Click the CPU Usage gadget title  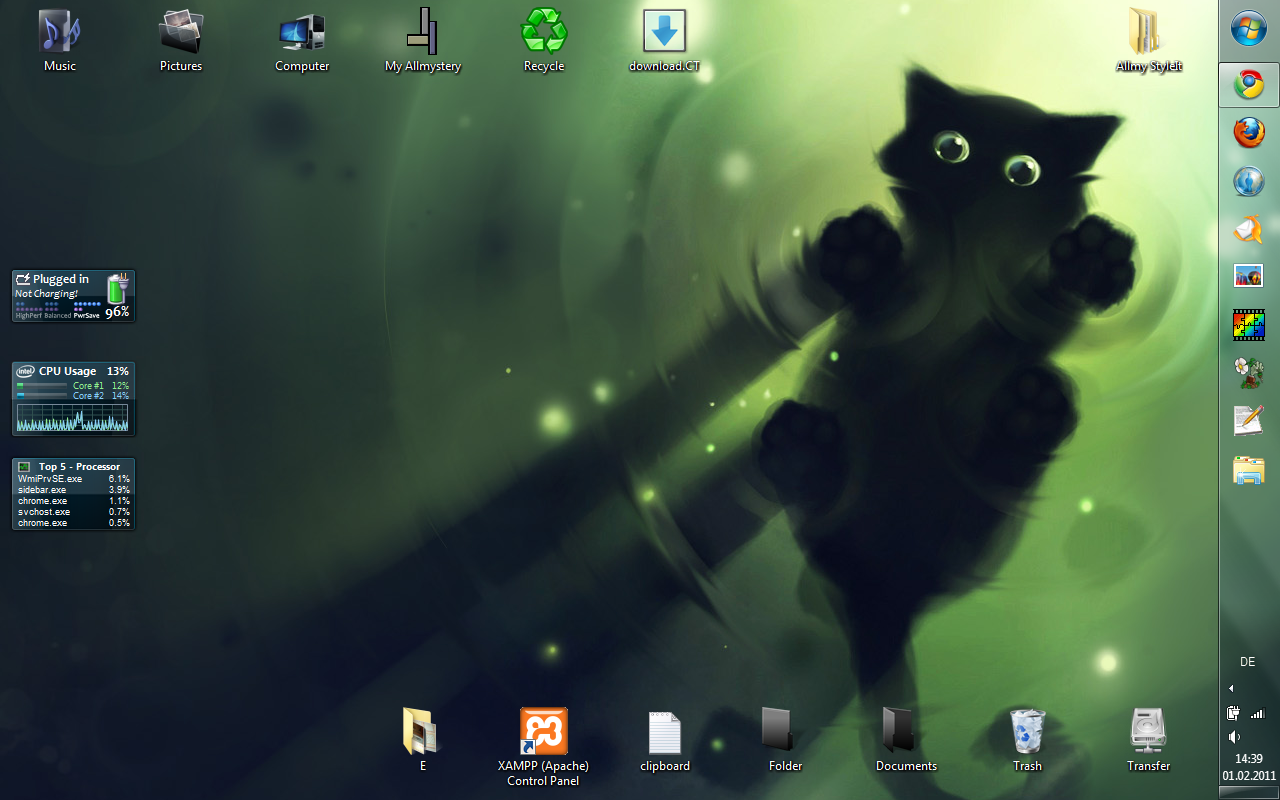pos(67,371)
